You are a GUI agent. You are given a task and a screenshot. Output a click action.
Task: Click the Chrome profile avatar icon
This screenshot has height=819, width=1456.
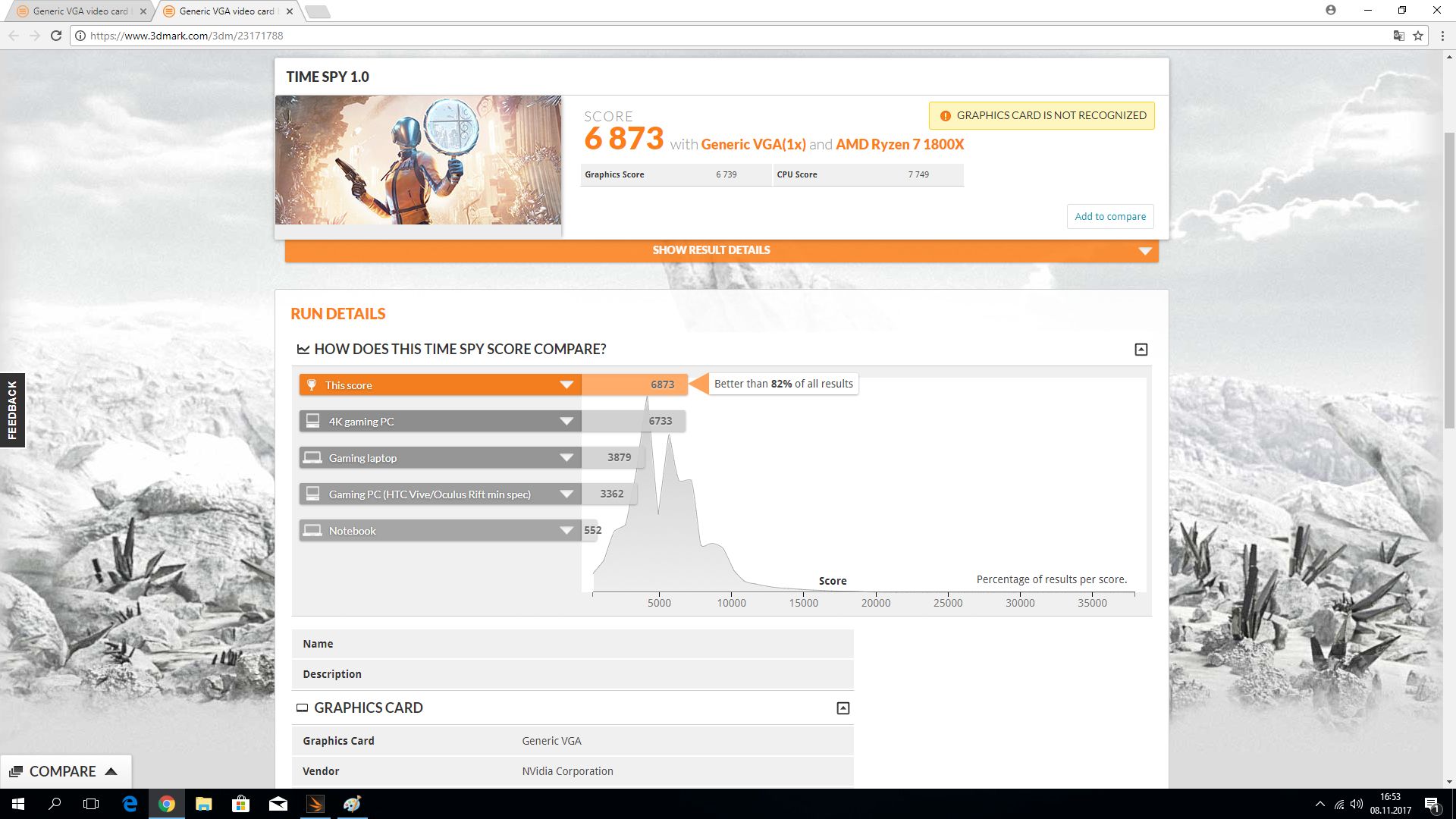pyautogui.click(x=1331, y=11)
